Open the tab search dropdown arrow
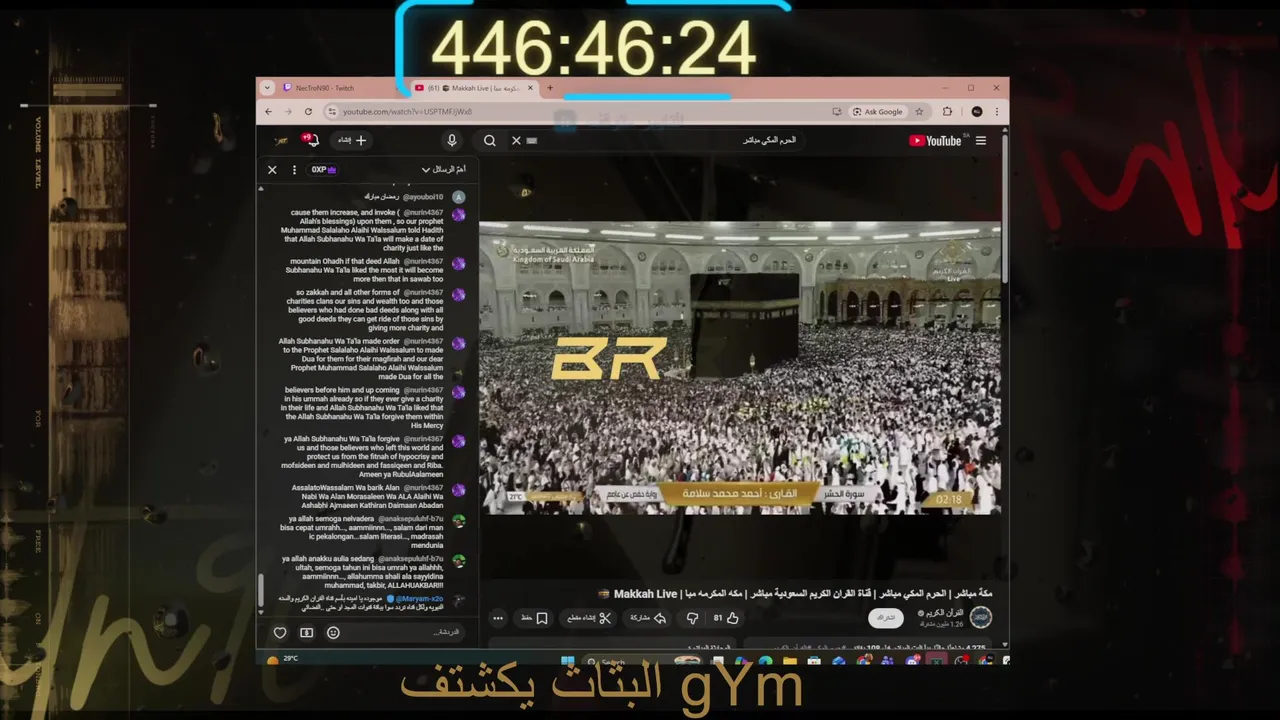 pyautogui.click(x=267, y=88)
